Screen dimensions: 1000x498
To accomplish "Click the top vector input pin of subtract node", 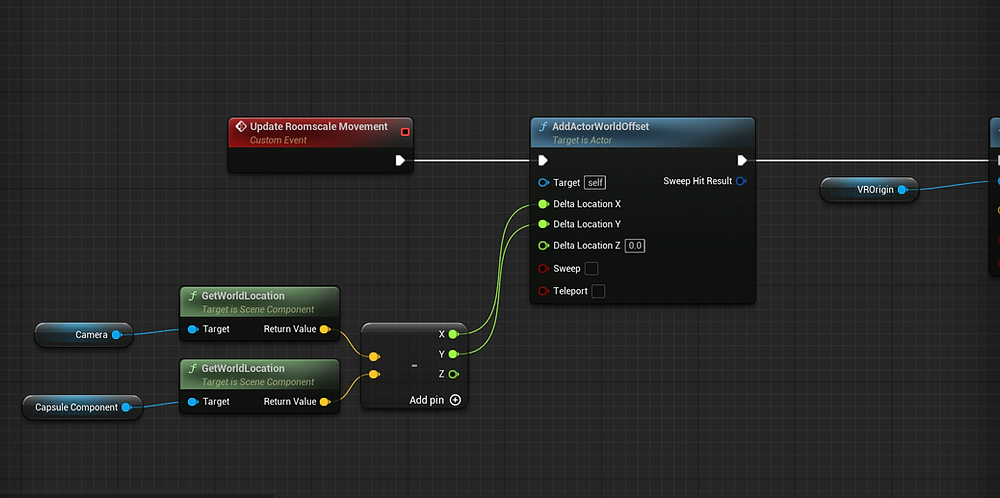I will (374, 356).
